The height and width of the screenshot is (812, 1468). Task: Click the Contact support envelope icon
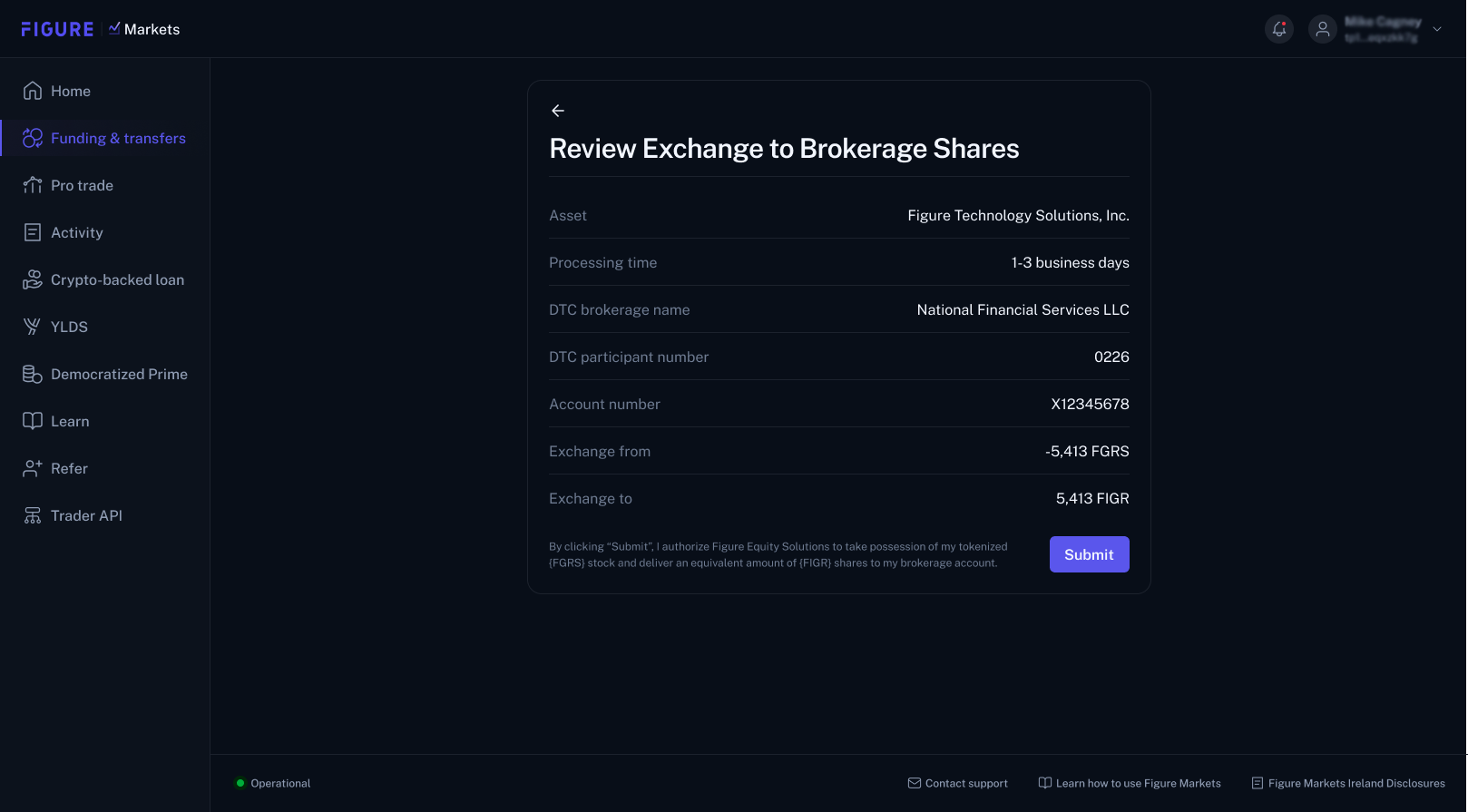click(915, 783)
